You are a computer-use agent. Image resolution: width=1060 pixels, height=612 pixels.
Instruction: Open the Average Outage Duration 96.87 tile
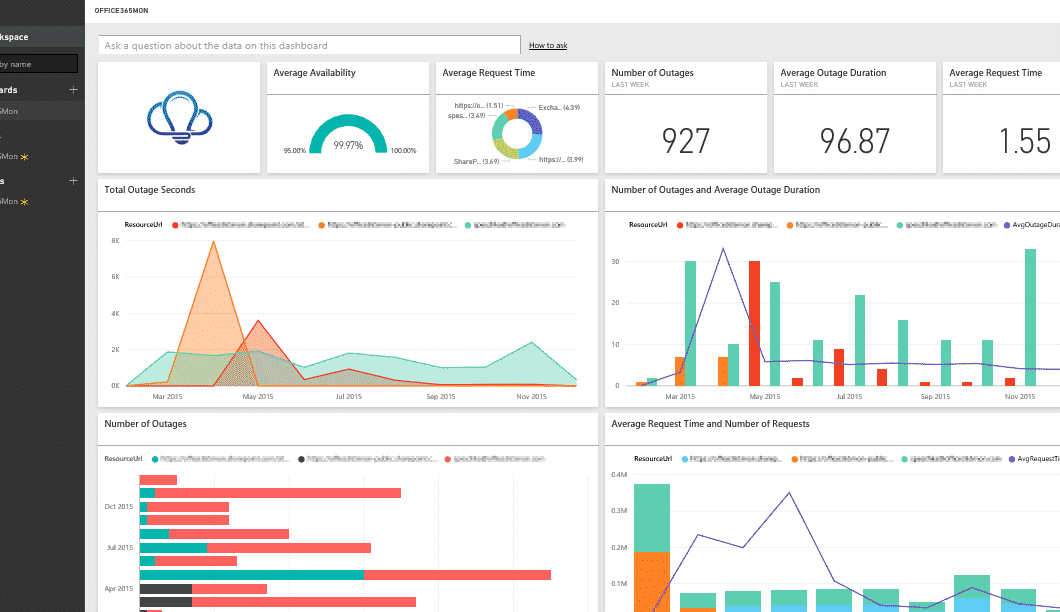pos(854,118)
